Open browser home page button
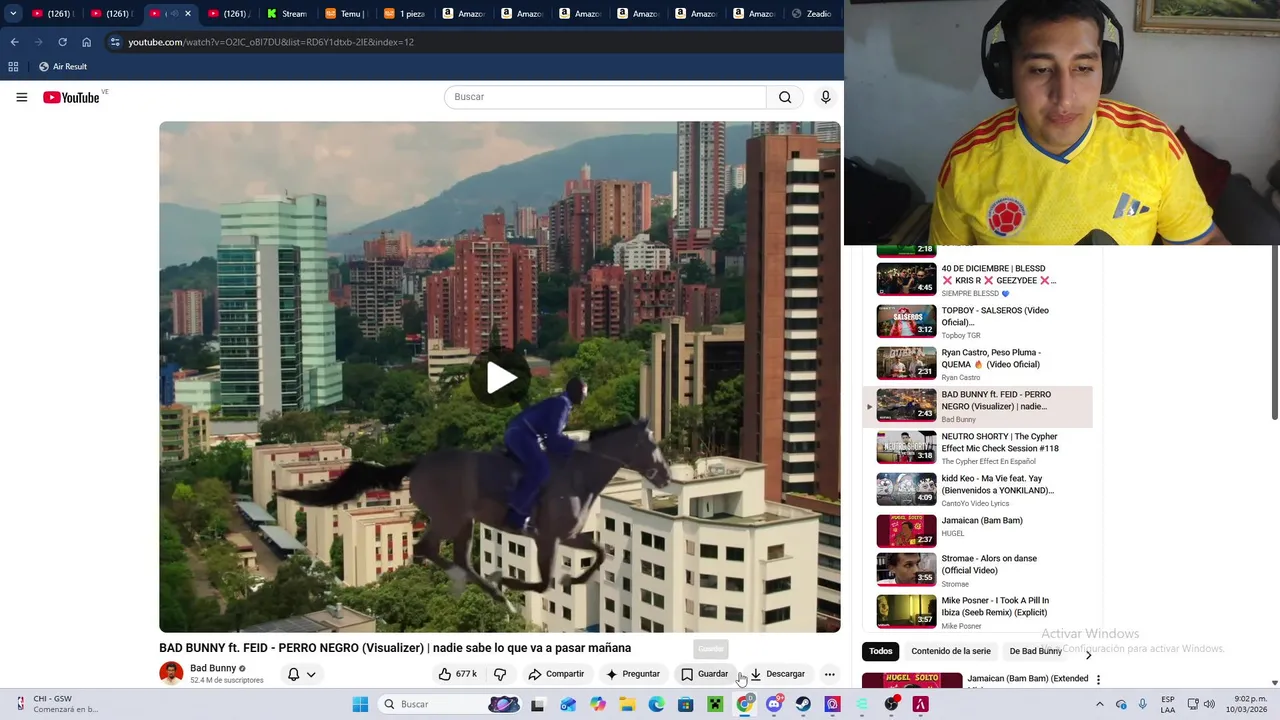Screen dimensions: 1280x720 pyautogui.click(x=87, y=42)
